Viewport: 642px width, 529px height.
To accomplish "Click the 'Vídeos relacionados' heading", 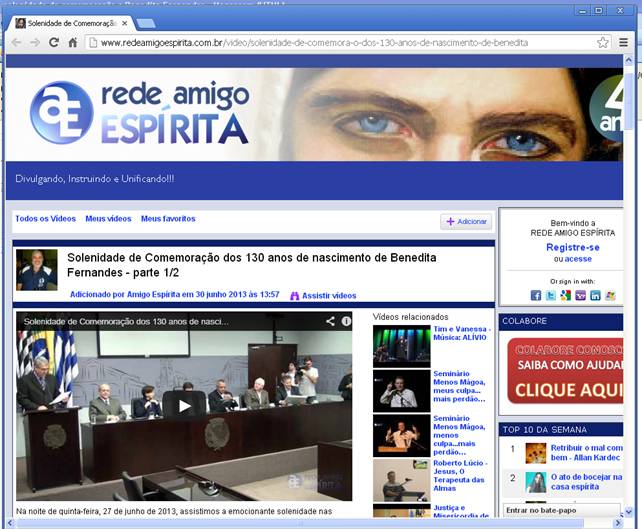I will click(x=410, y=316).
